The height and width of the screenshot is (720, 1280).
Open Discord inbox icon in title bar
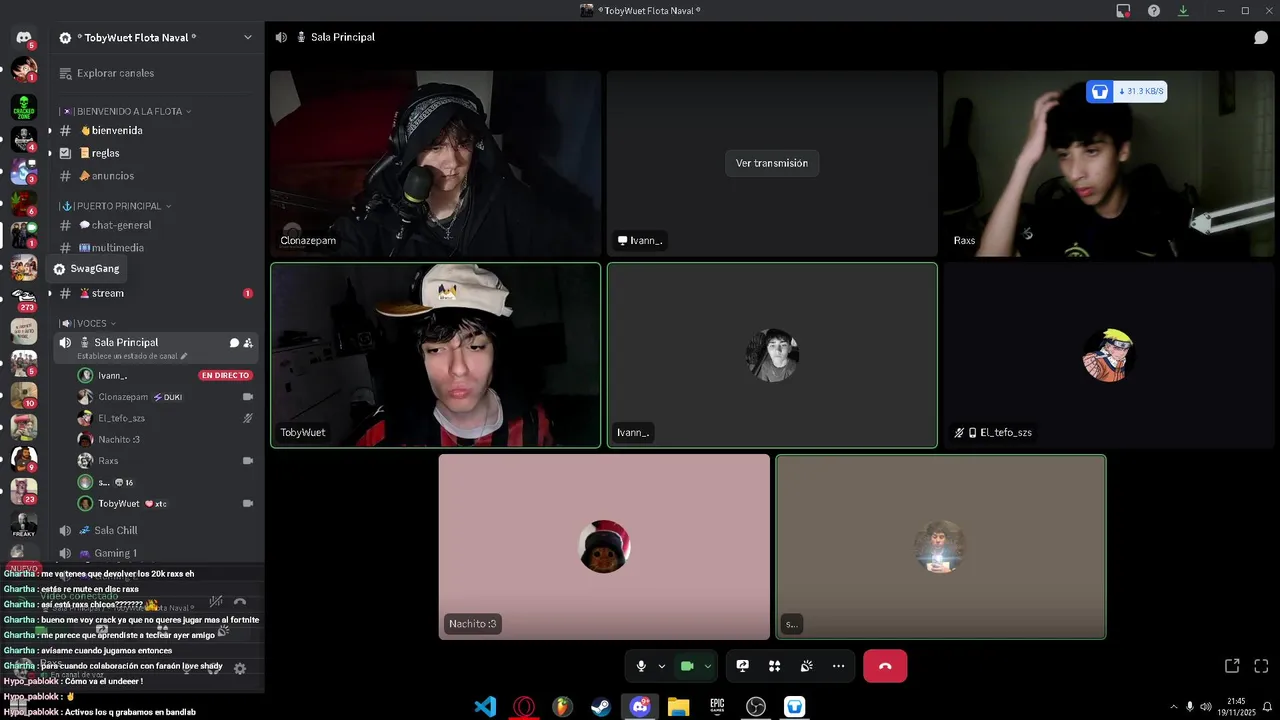click(x=1123, y=11)
